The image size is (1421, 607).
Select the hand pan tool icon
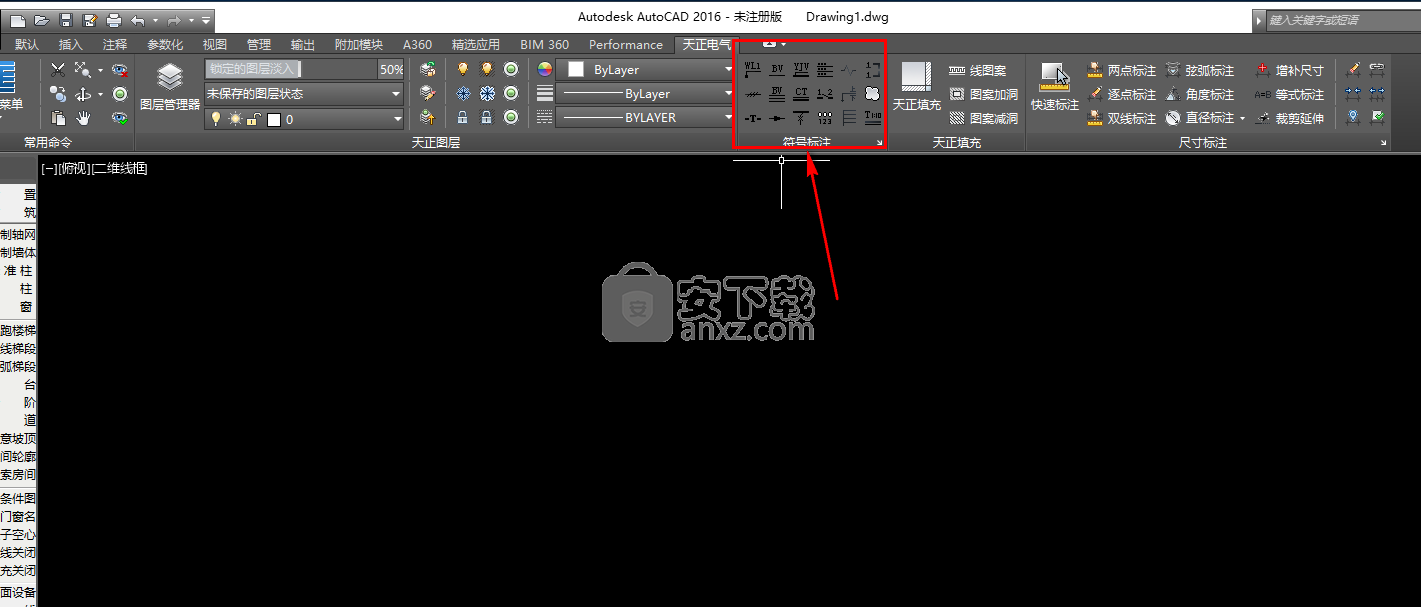[x=84, y=118]
